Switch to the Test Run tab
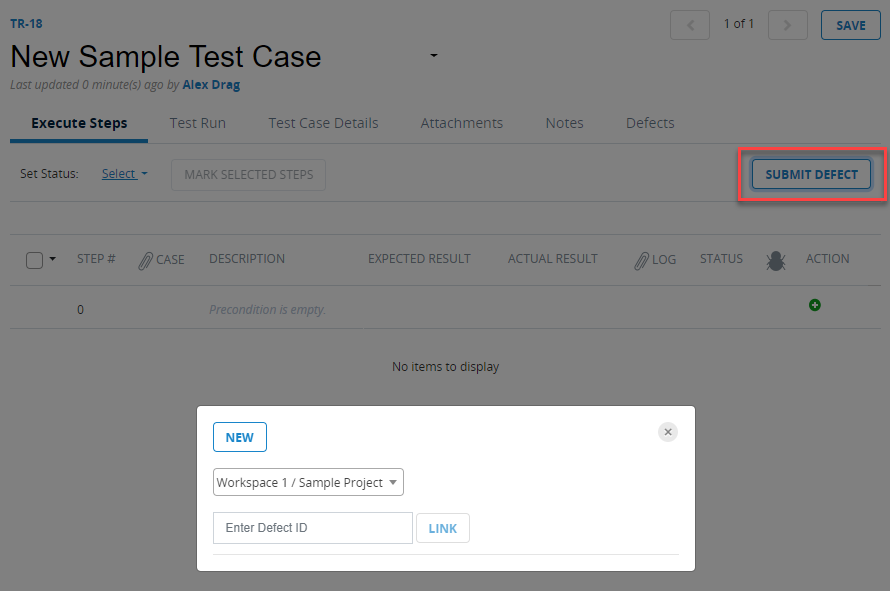The width and height of the screenshot is (890, 591). click(198, 123)
